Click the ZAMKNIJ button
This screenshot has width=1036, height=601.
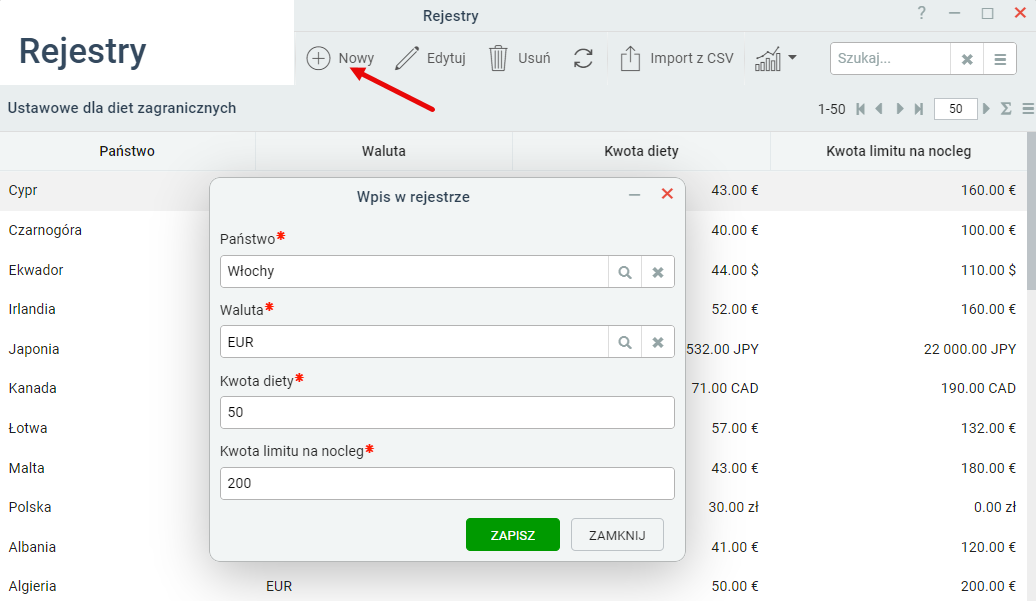tap(617, 535)
